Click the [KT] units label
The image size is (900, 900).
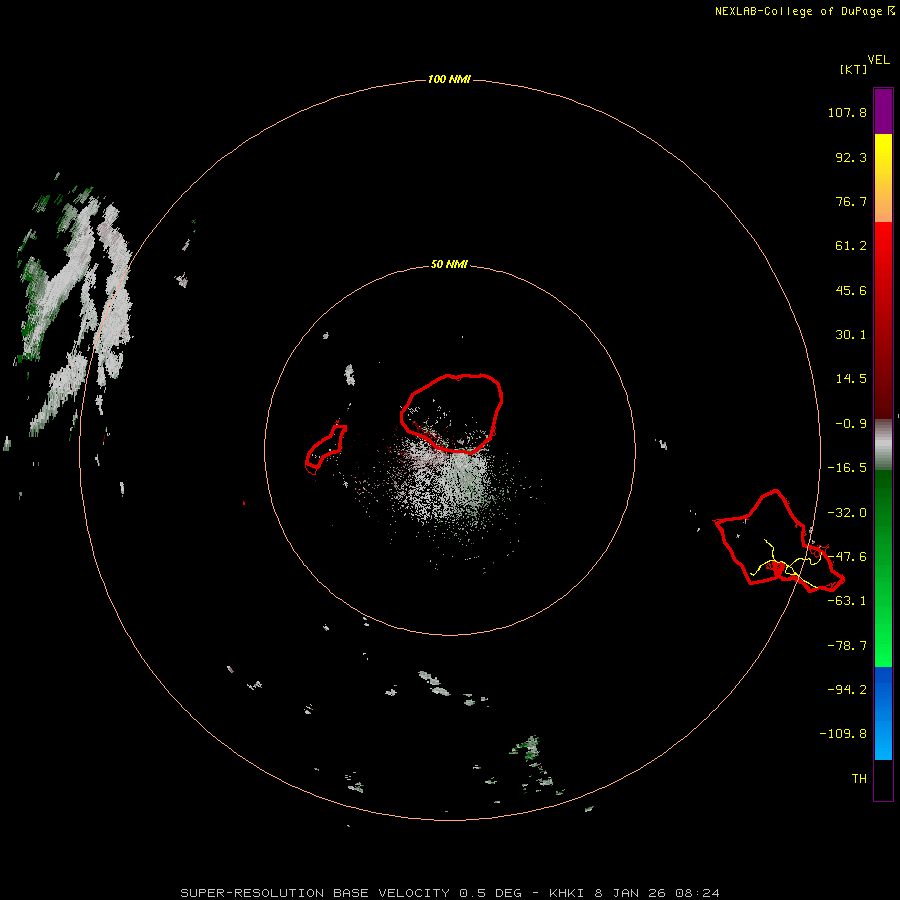click(x=854, y=69)
